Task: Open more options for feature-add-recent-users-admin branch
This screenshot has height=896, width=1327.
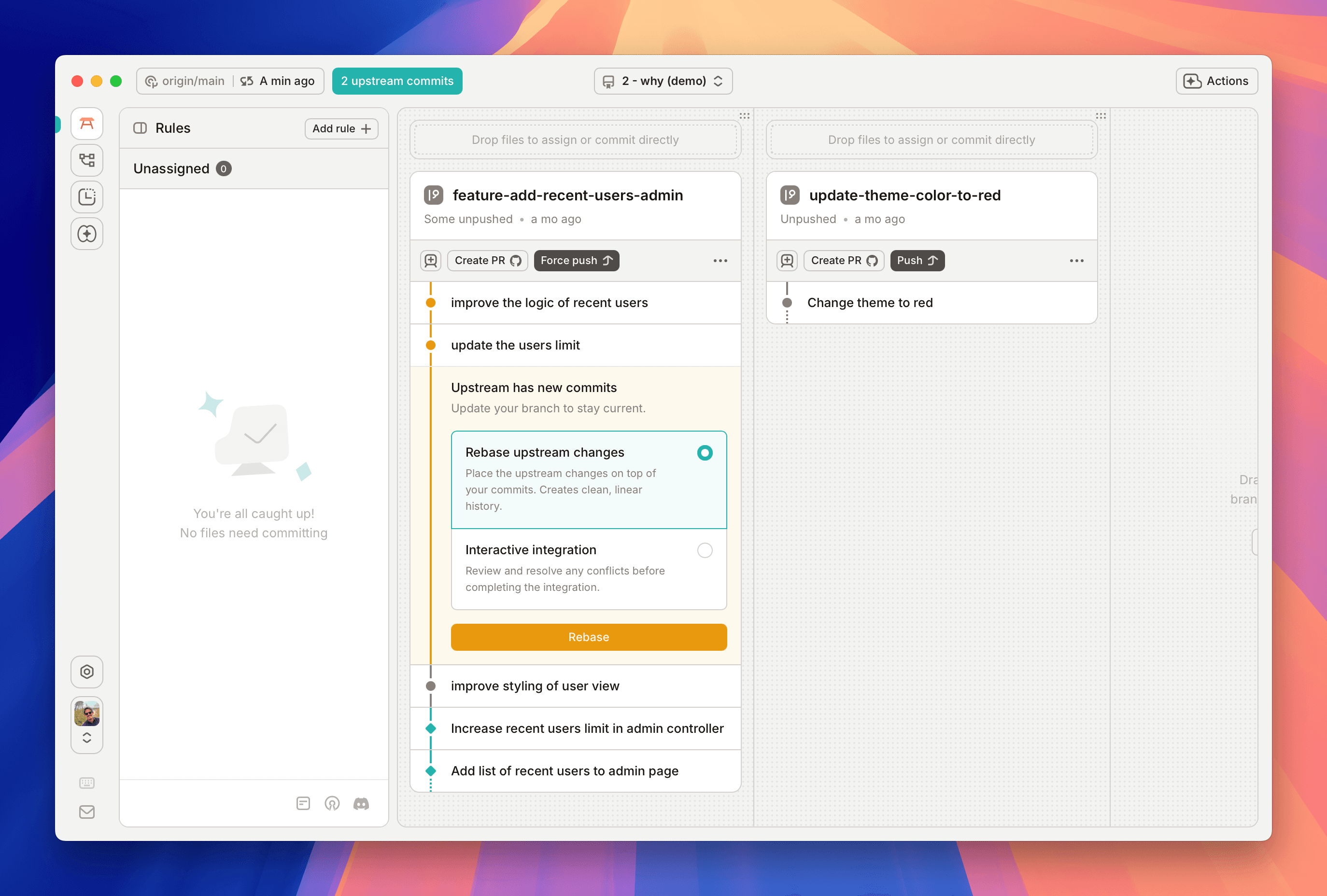Action: click(720, 261)
